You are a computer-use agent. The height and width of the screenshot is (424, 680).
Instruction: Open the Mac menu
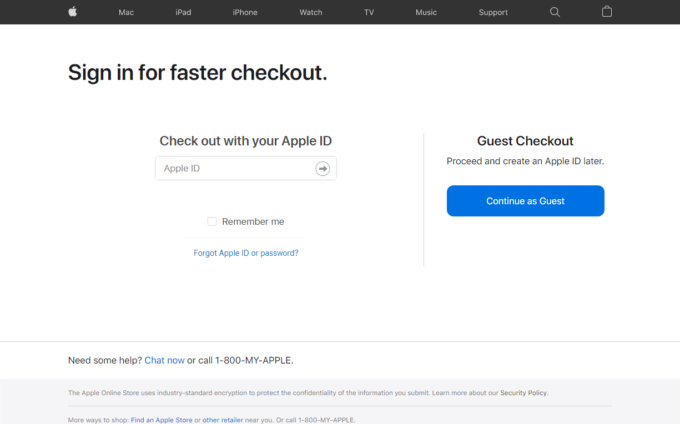click(126, 13)
